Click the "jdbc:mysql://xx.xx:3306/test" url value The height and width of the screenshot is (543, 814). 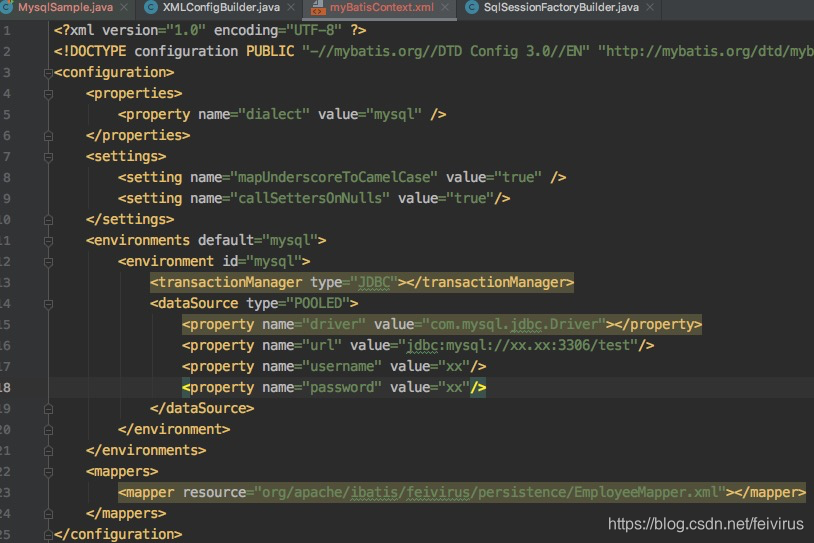click(518, 345)
